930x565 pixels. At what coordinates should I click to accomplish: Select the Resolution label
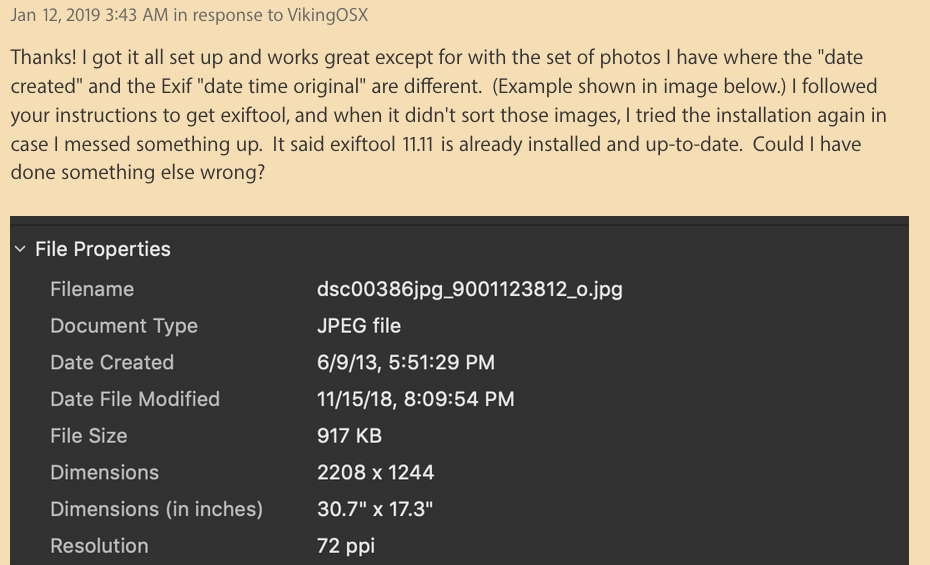(x=99, y=546)
